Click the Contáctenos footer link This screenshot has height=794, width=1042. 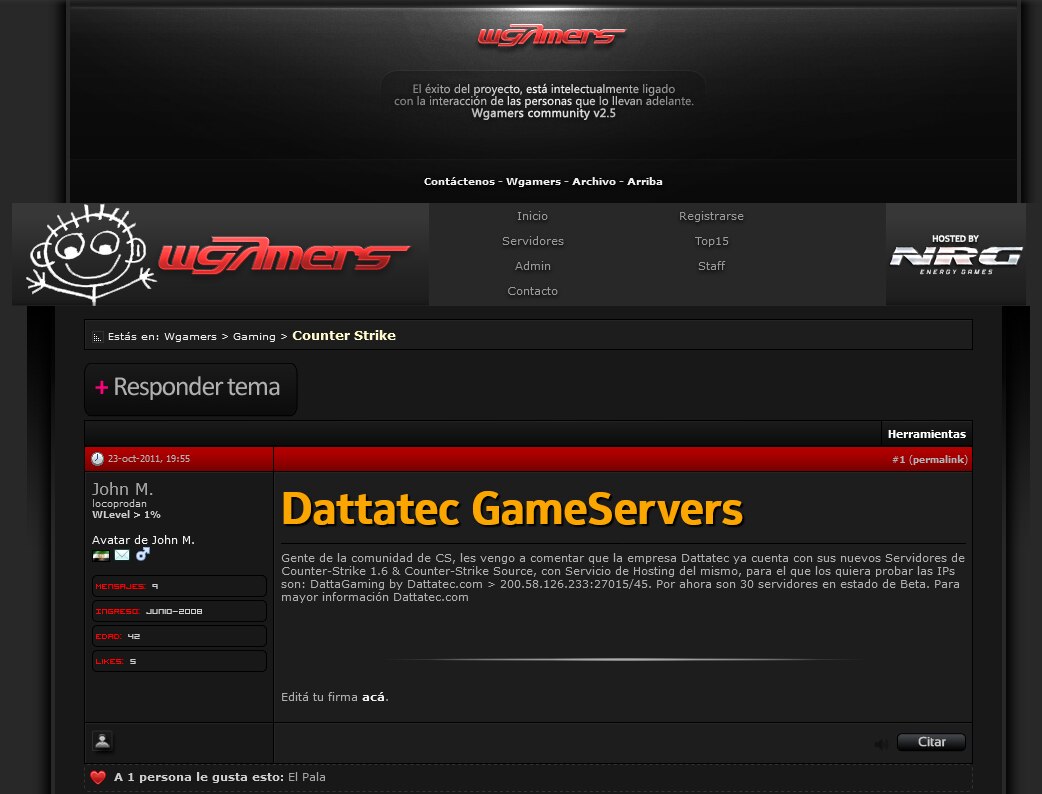point(459,181)
